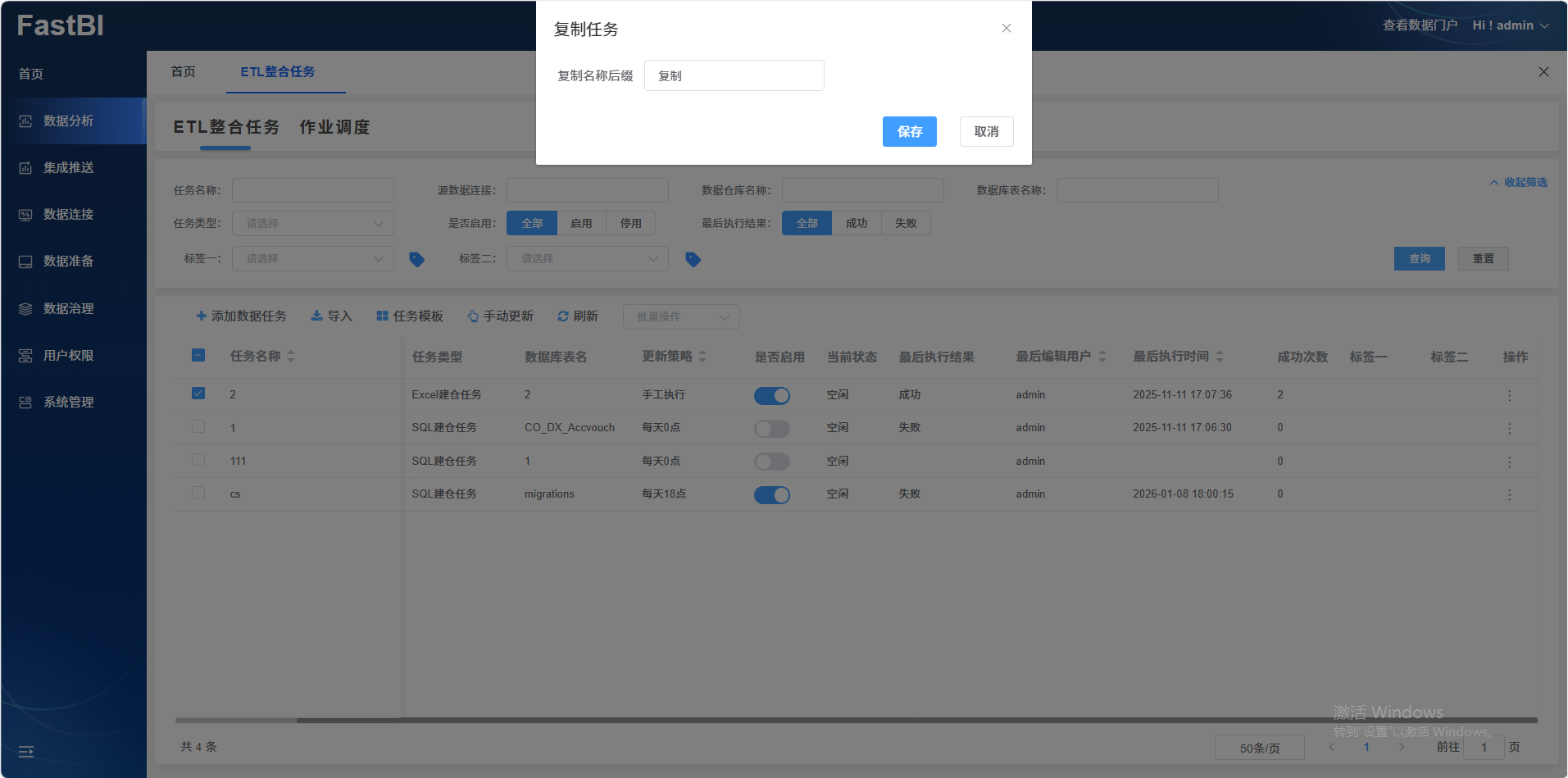
Task: Click the 复制名称后缀 input field
Action: tap(734, 75)
